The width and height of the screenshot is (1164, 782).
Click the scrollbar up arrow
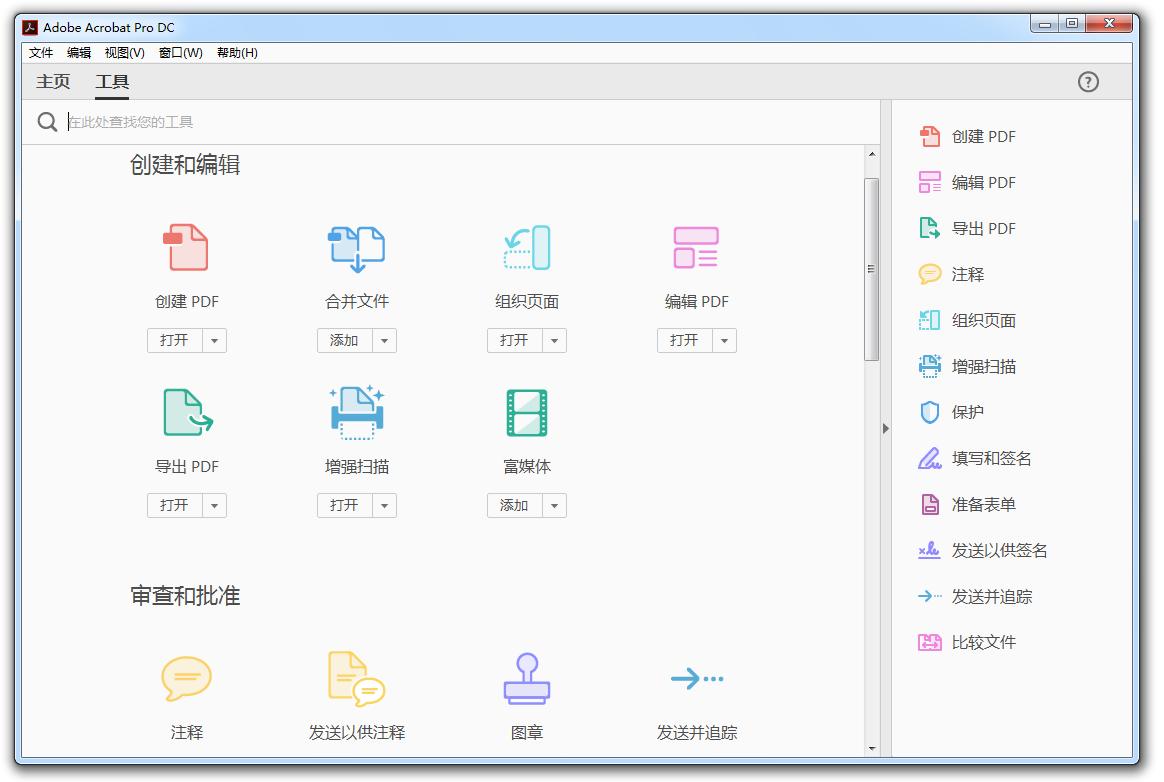[x=872, y=154]
